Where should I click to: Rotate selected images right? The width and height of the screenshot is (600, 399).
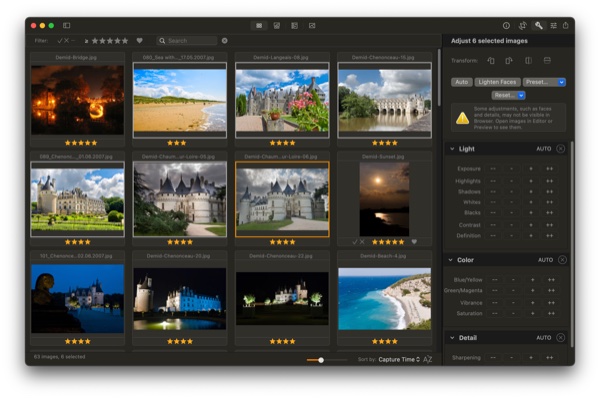(509, 60)
